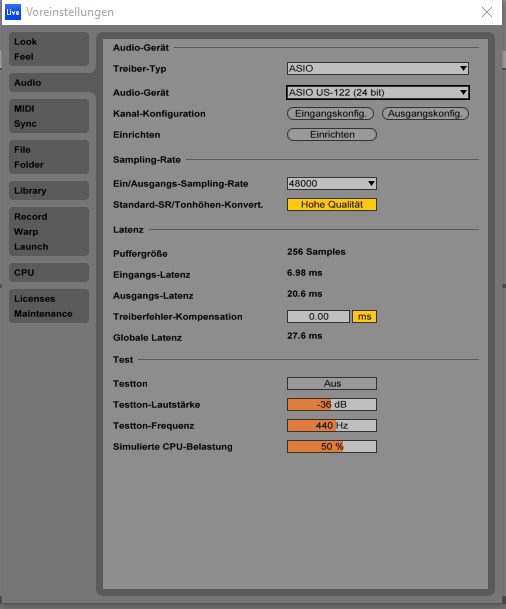
Task: Go to Record Warp Launch tab
Action: click(49, 231)
